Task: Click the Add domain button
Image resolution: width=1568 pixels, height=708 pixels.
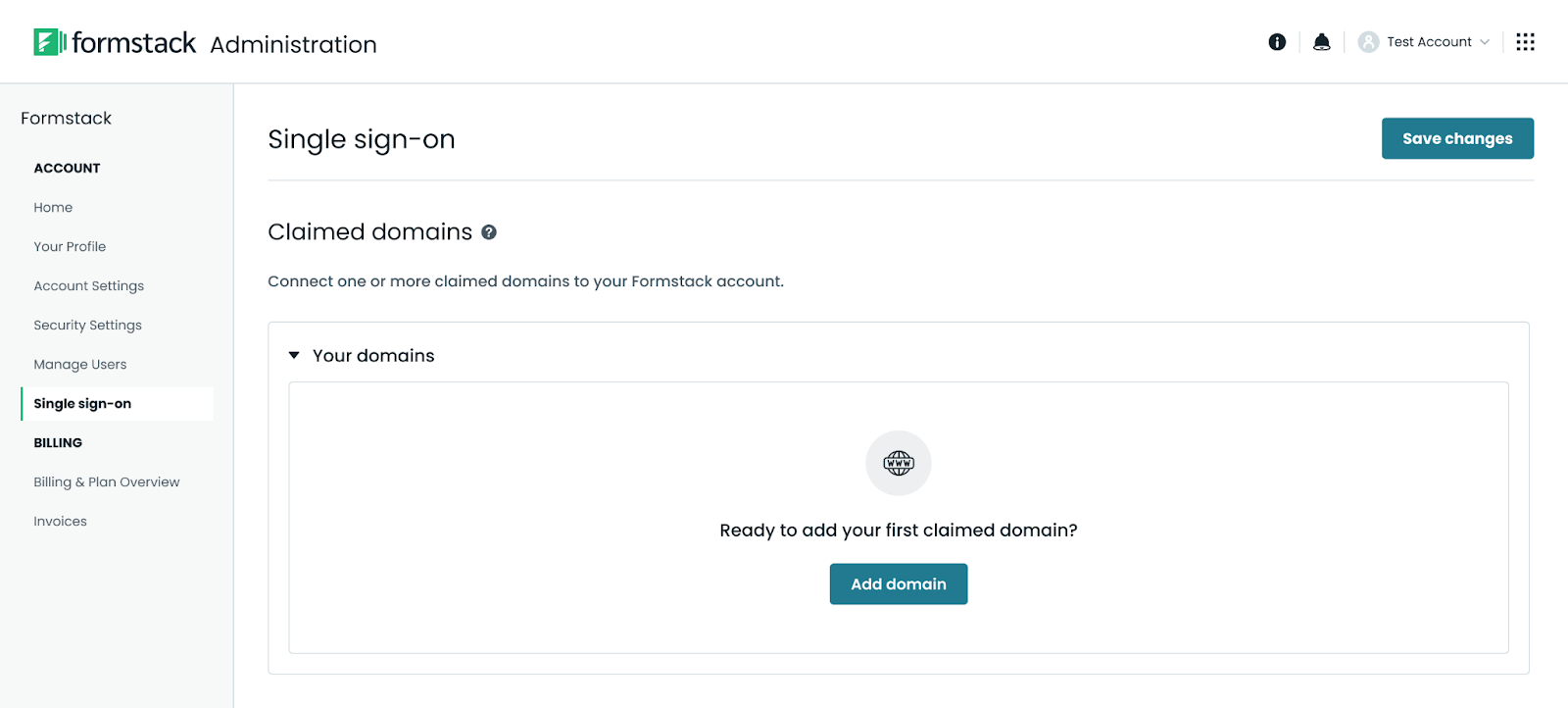Action: tap(899, 584)
